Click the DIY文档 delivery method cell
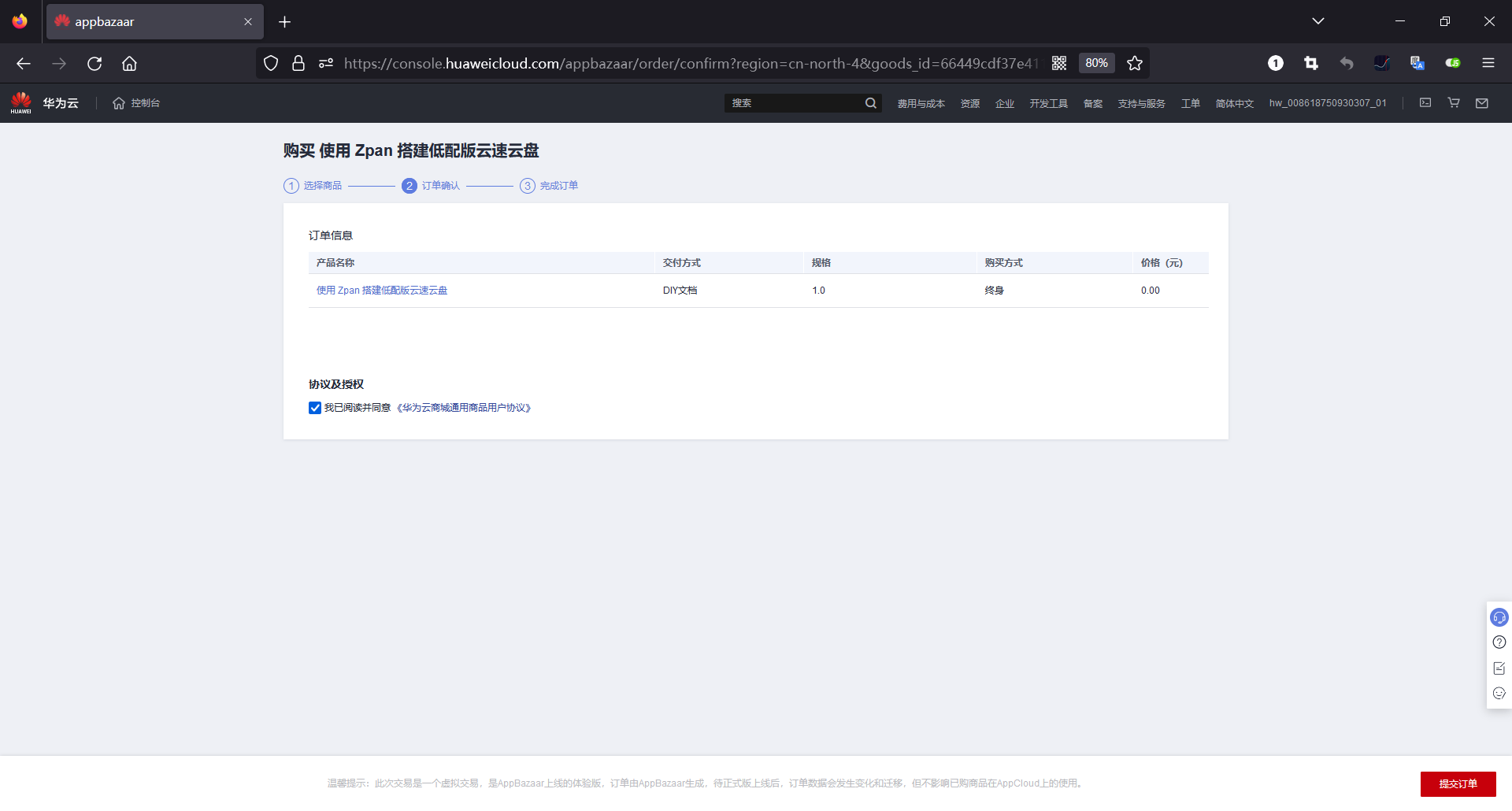 point(680,291)
